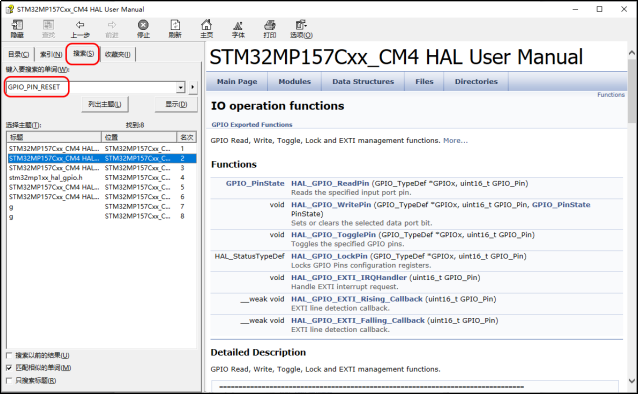Sort results by the 标题 column header
The width and height of the screenshot is (639, 395).
click(x=54, y=137)
